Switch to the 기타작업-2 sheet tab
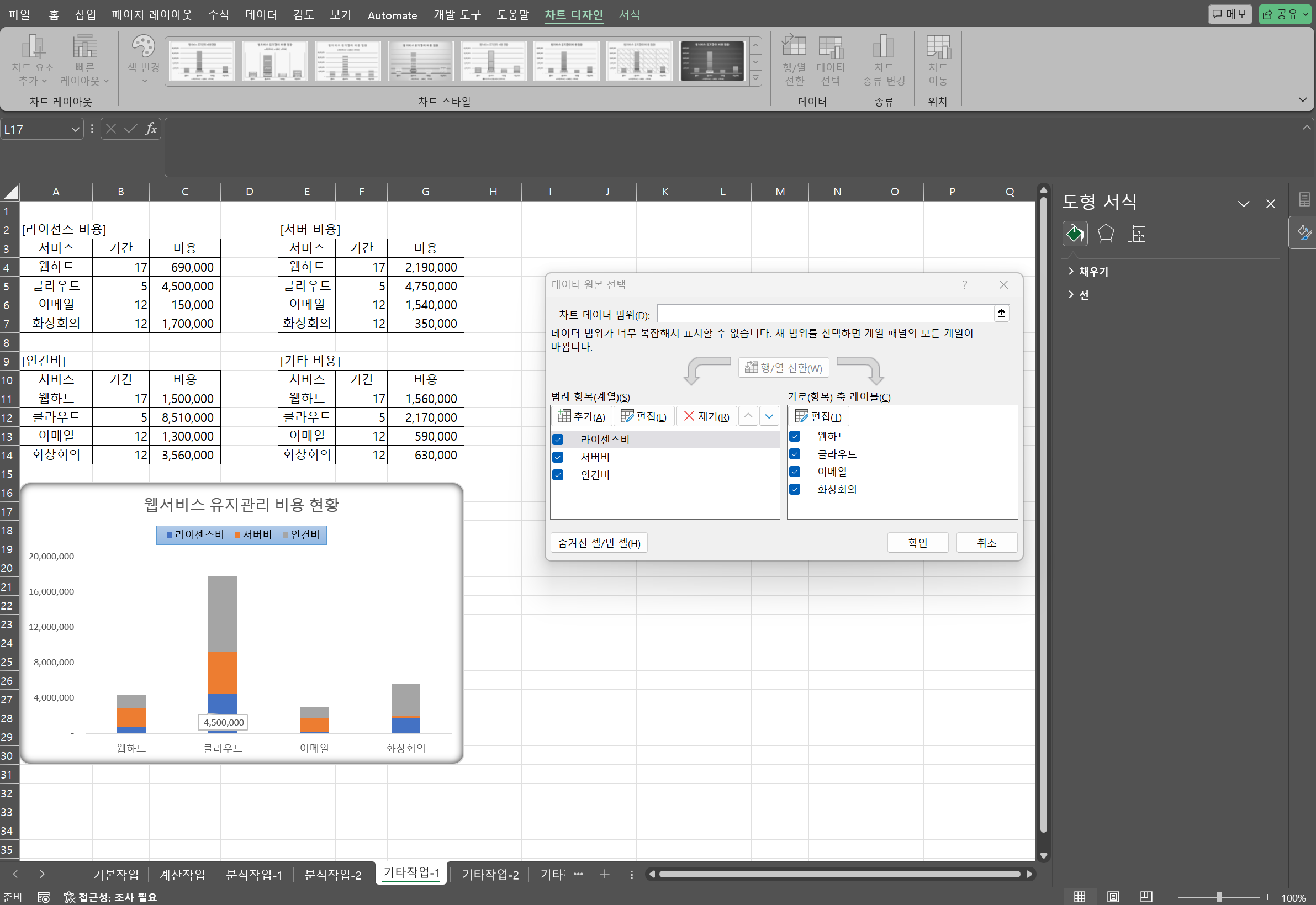Viewport: 1316px width, 905px height. tap(490, 875)
